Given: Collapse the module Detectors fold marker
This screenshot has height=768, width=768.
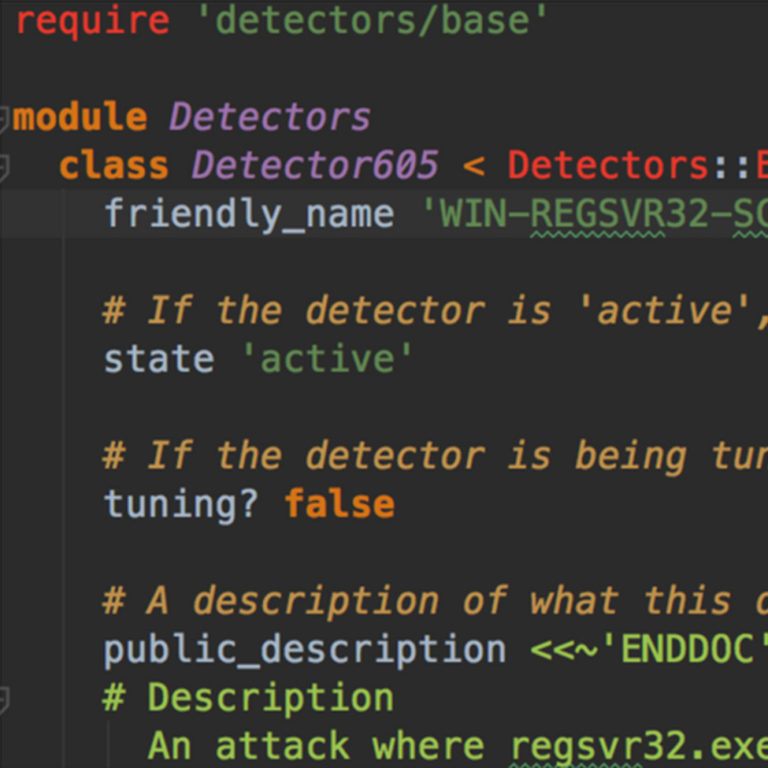Looking at the screenshot, I should [4, 118].
